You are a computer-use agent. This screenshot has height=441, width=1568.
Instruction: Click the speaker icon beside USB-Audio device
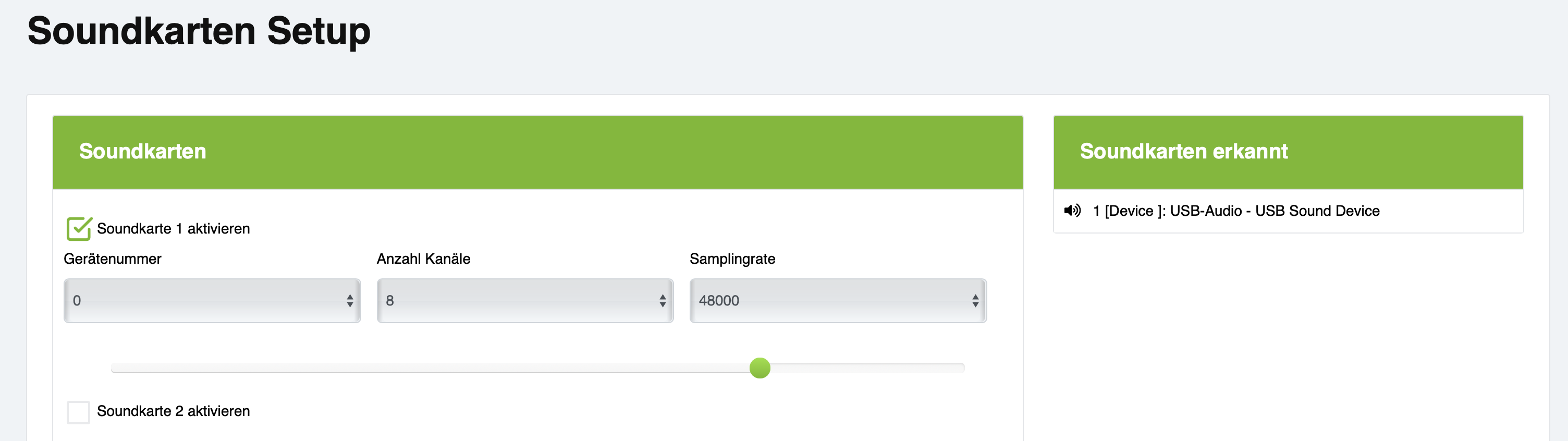(1072, 211)
